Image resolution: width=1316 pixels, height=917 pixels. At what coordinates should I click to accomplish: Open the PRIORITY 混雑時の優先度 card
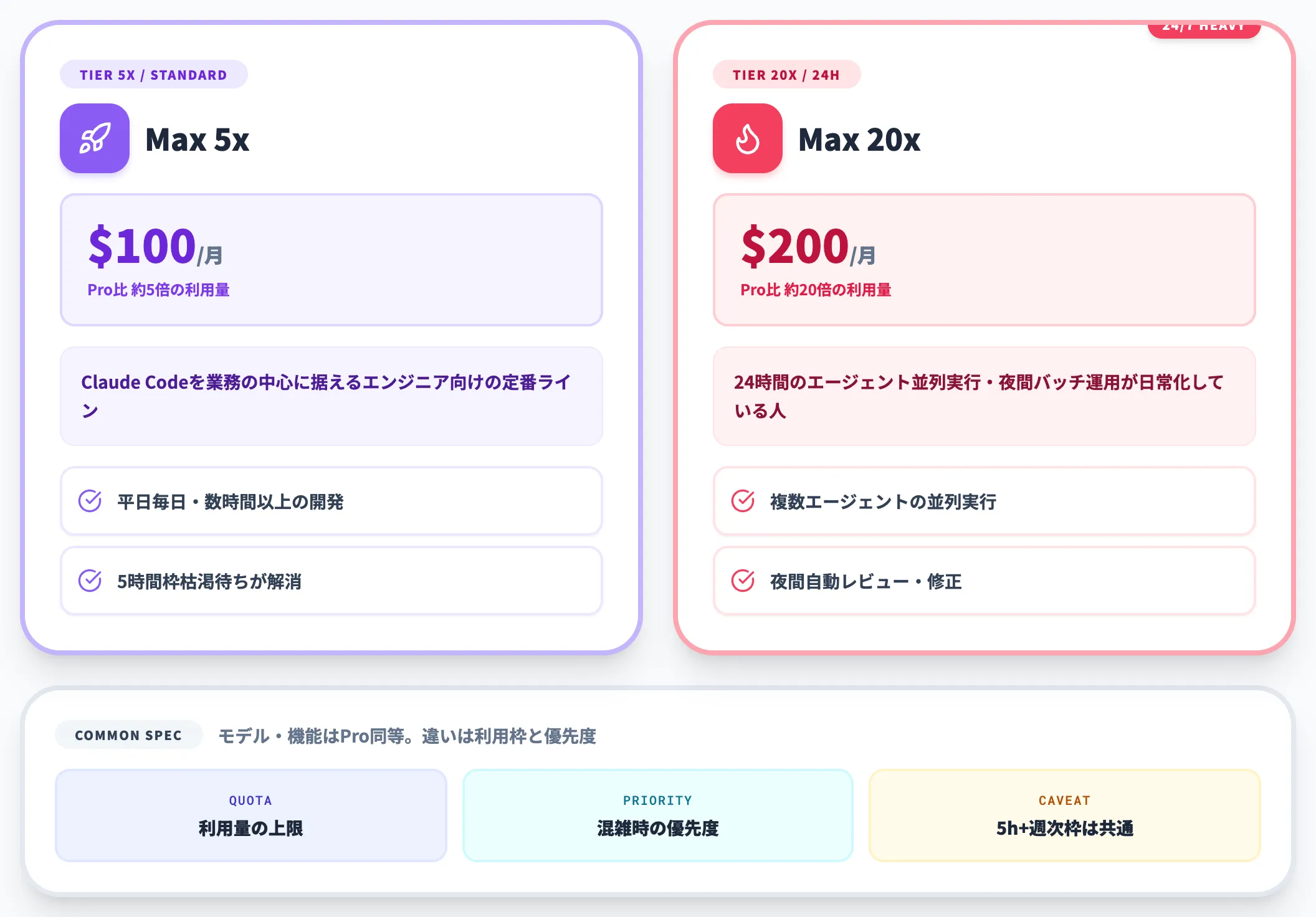click(x=658, y=815)
